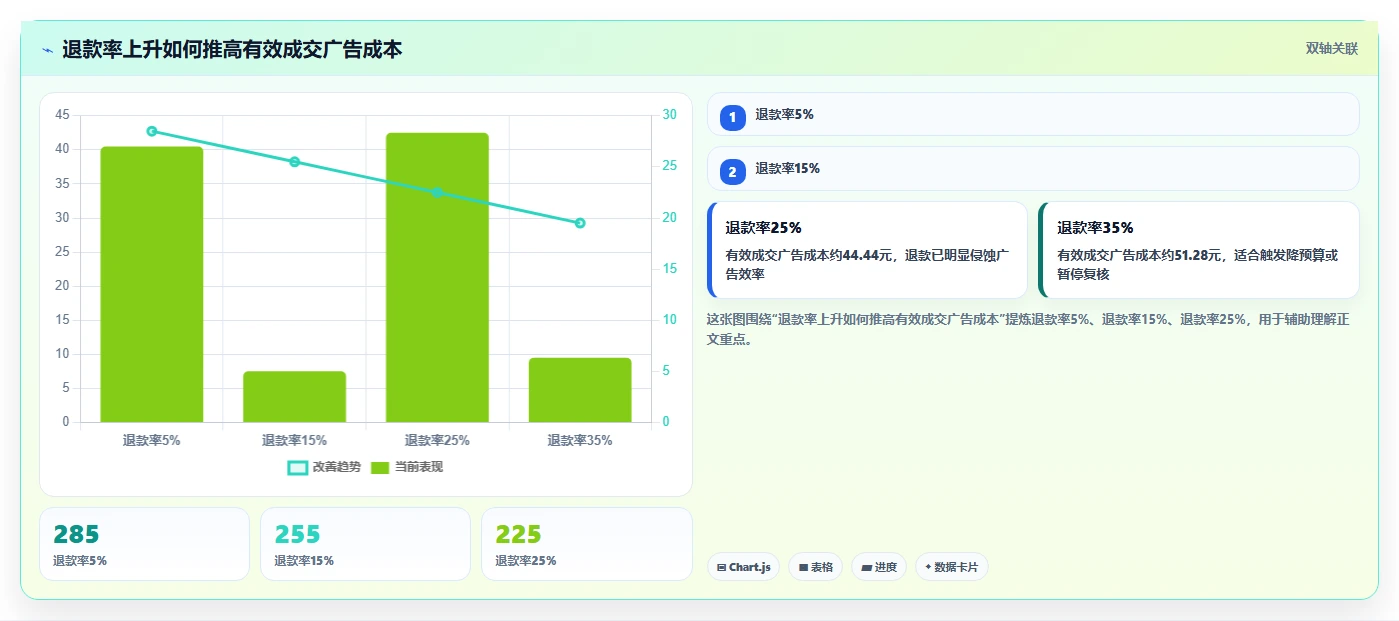This screenshot has width=1399, height=621.
Task: Click the trend line point above 退款率35%
Action: 580,223
